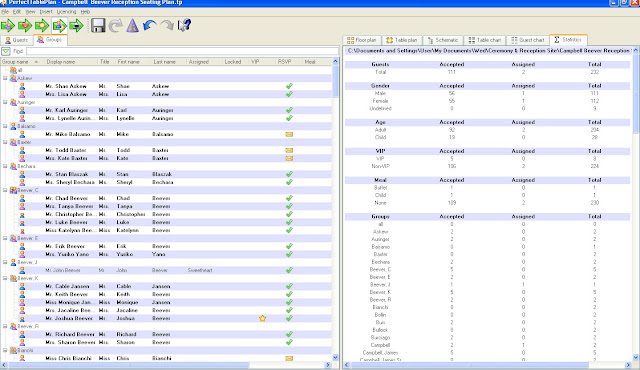Click the highlighted green arrow icon with person
Viewport: 640px width, 370px height.
pos(59,26)
